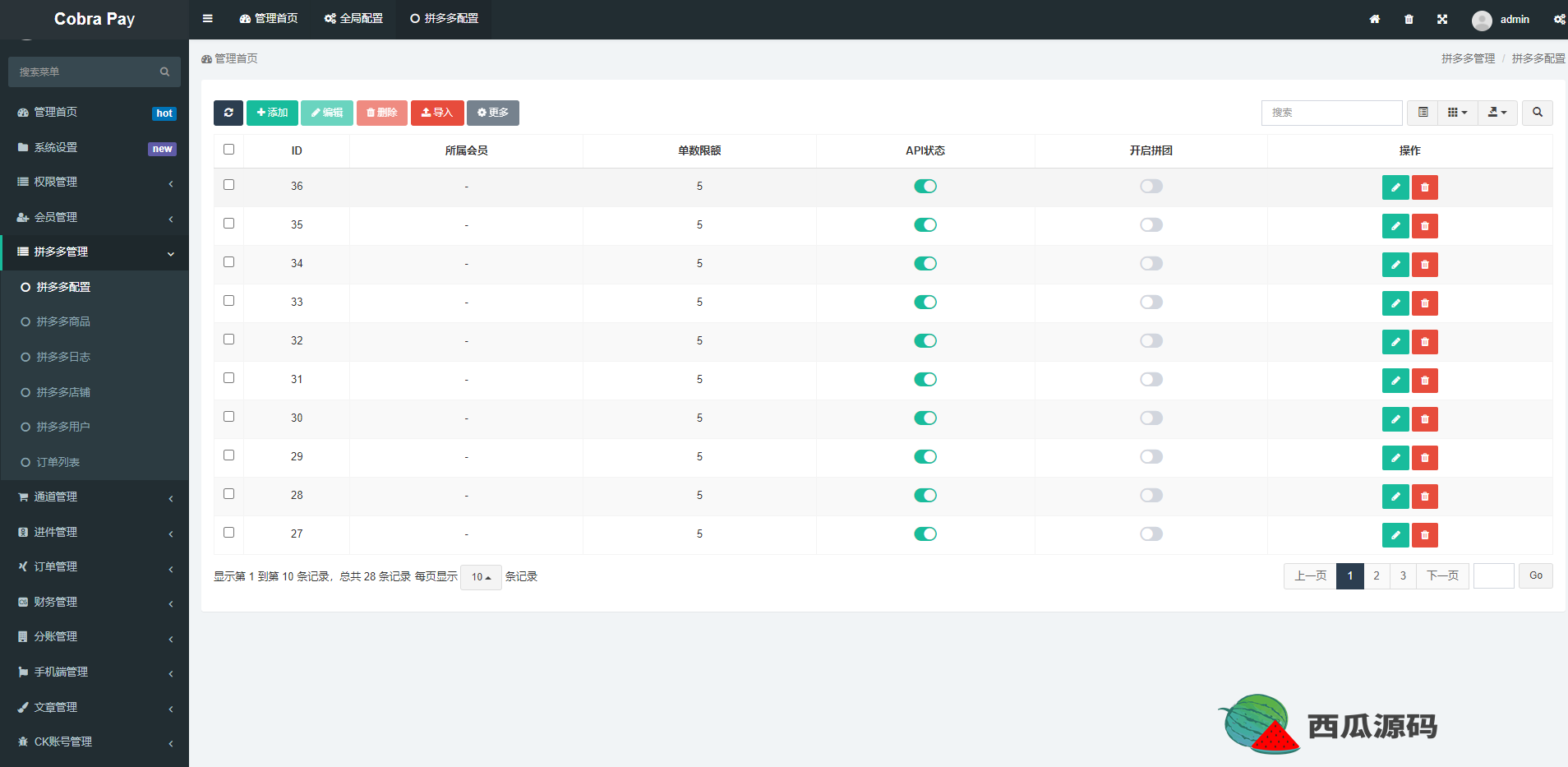Turn off the API状态 switch for row 36
1568x767 pixels.
(x=925, y=187)
